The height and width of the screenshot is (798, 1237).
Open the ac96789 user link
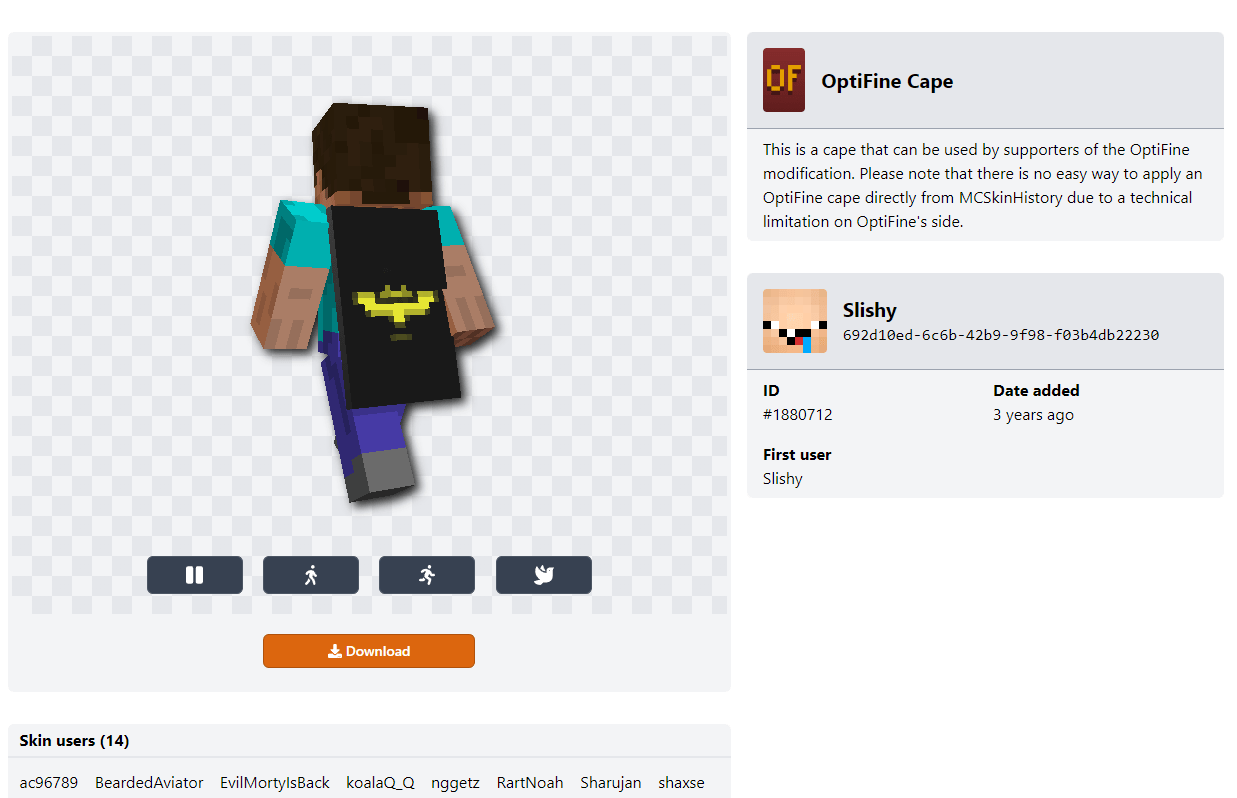(48, 782)
